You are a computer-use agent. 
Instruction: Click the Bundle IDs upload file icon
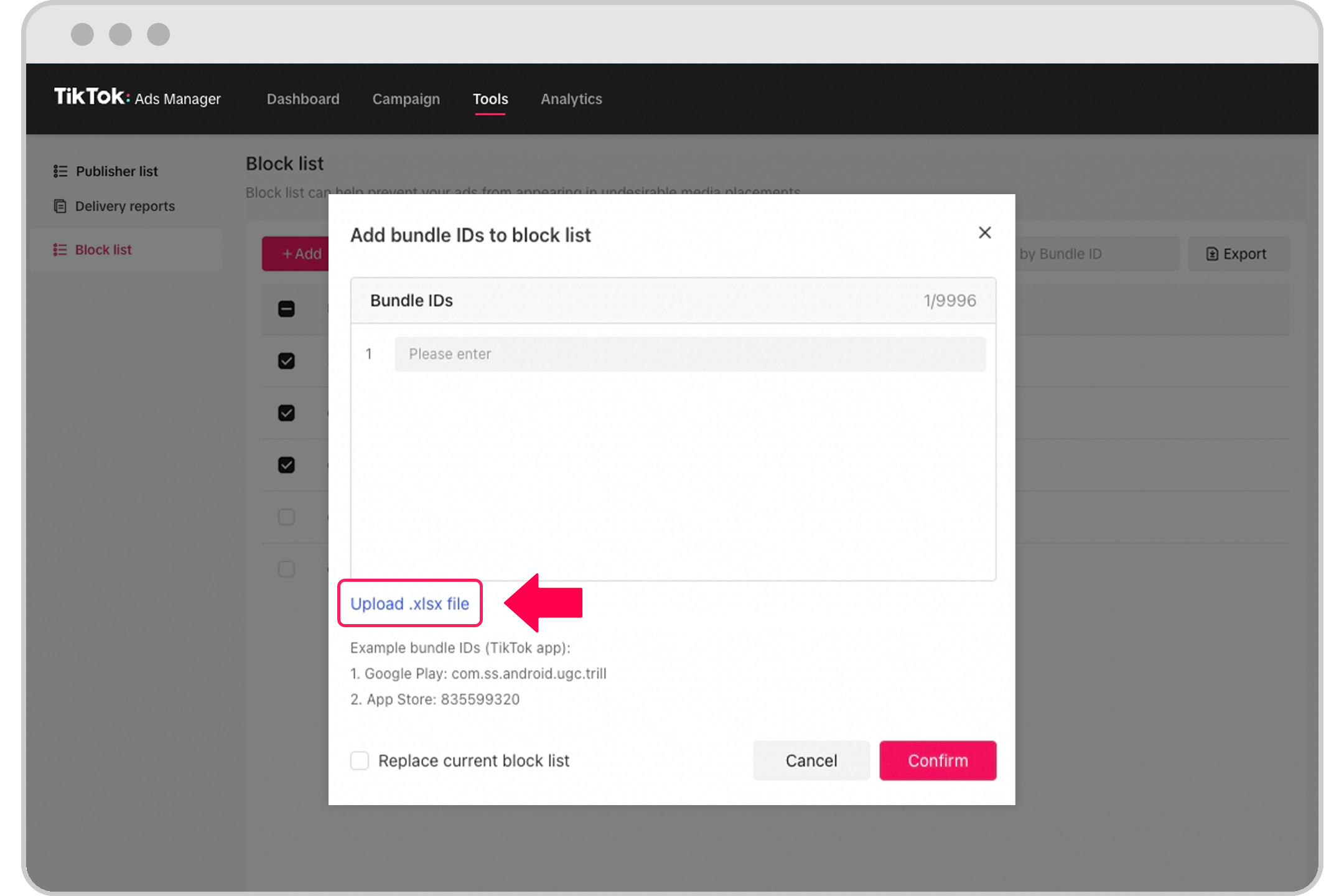[x=409, y=603]
